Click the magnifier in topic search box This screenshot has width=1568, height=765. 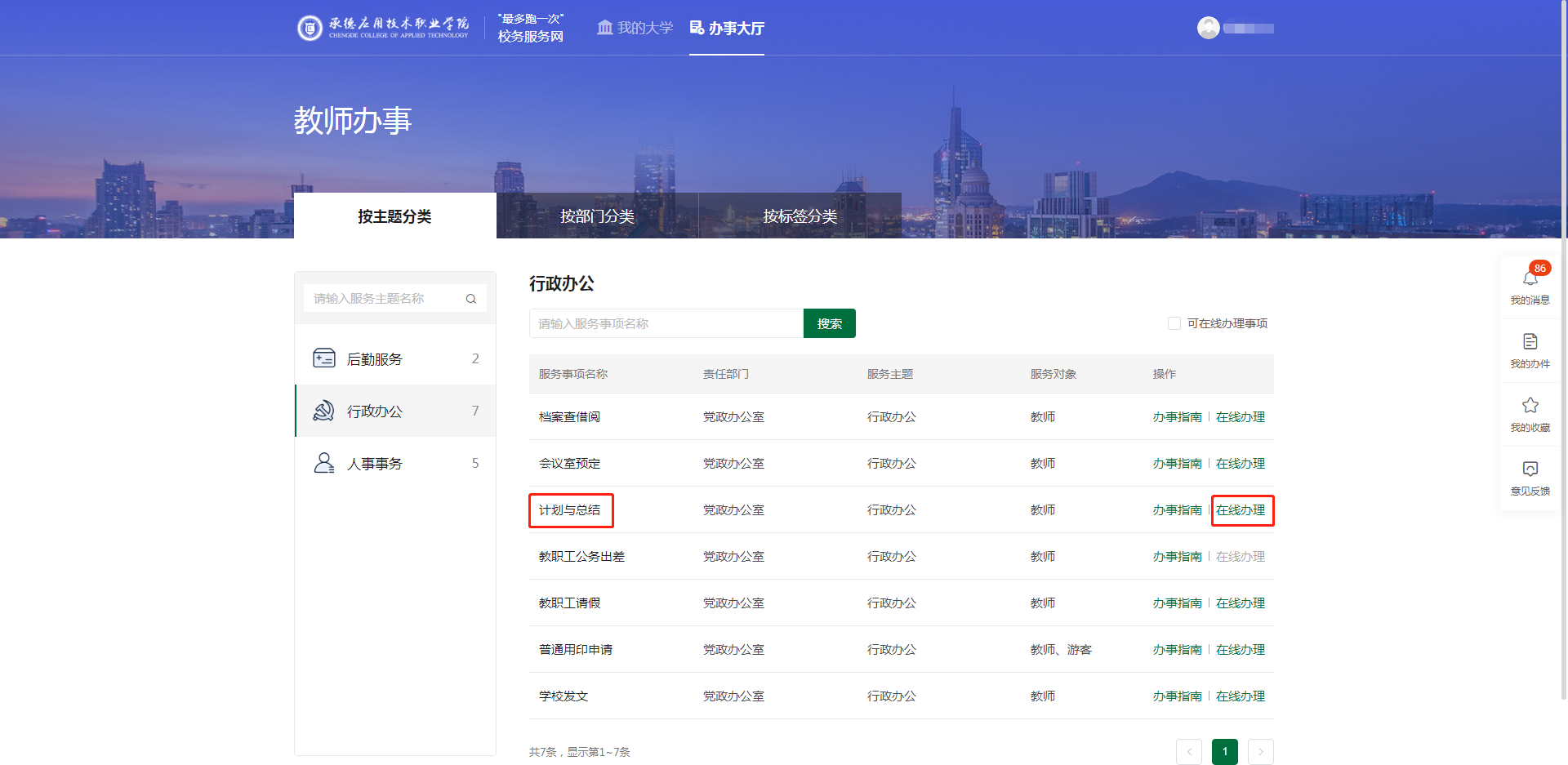pos(471,299)
